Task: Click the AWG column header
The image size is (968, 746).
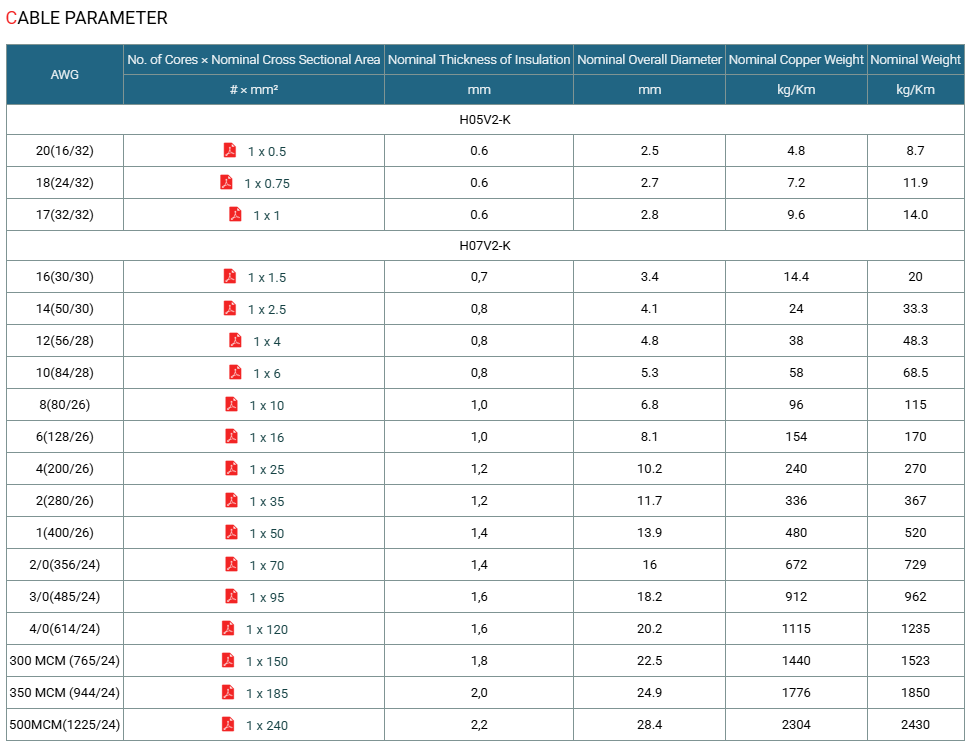Action: [x=65, y=75]
